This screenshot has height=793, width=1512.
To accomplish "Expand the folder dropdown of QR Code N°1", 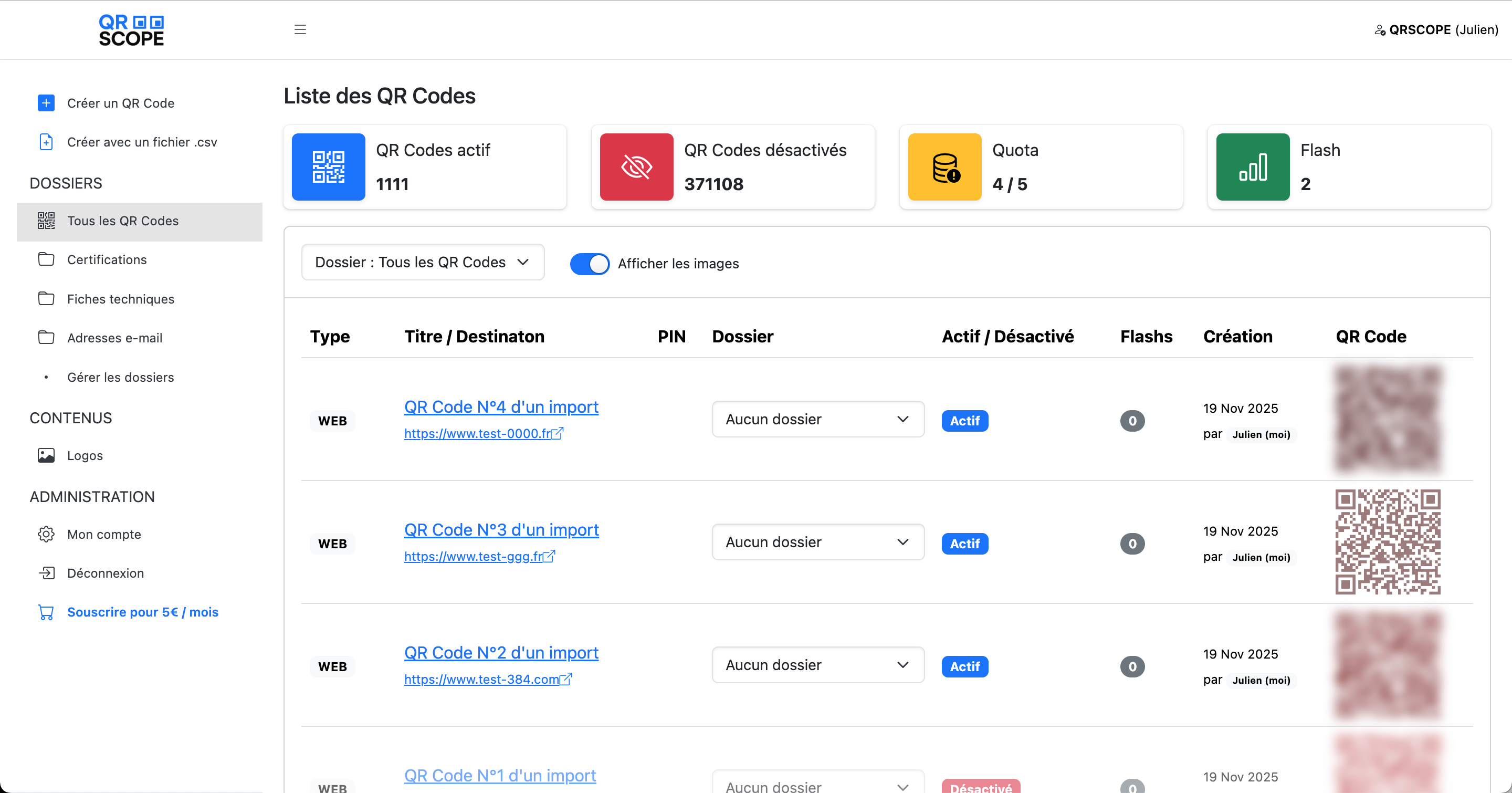I will (x=817, y=787).
